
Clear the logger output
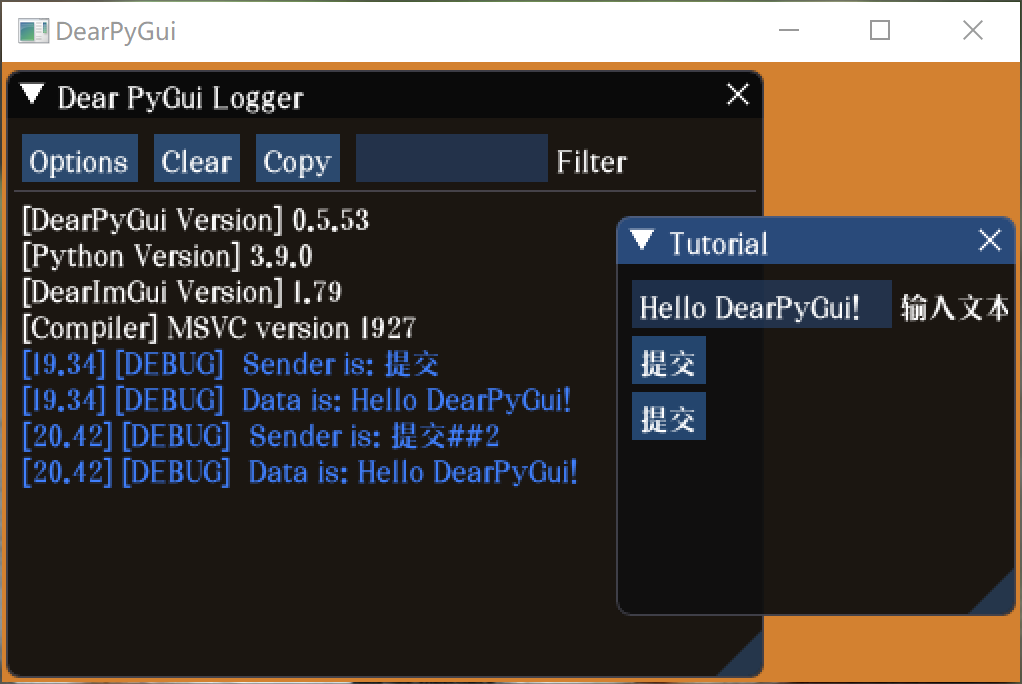pyautogui.click(x=196, y=158)
